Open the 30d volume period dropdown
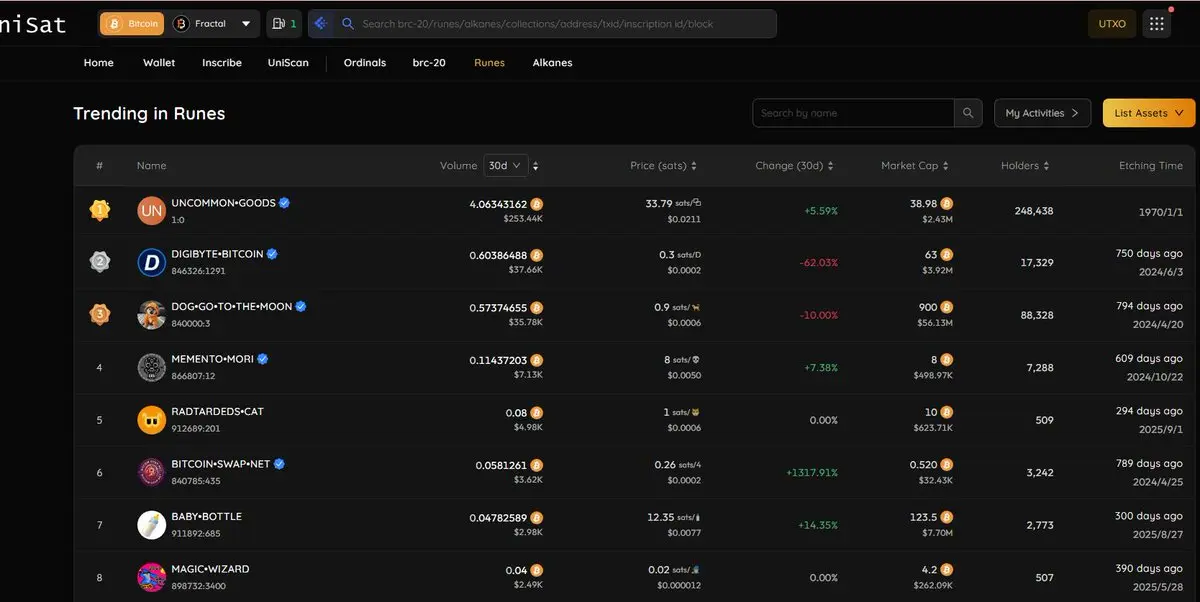The height and width of the screenshot is (602, 1200). tap(506, 165)
